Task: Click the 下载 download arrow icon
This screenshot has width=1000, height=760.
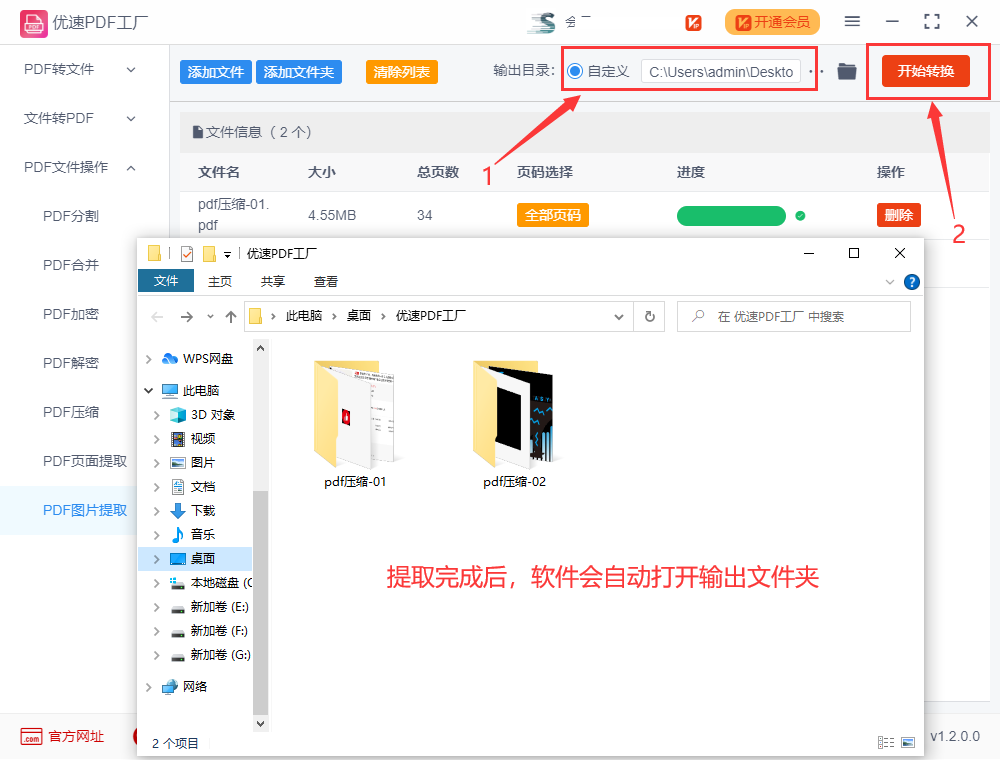Action: tap(178, 511)
